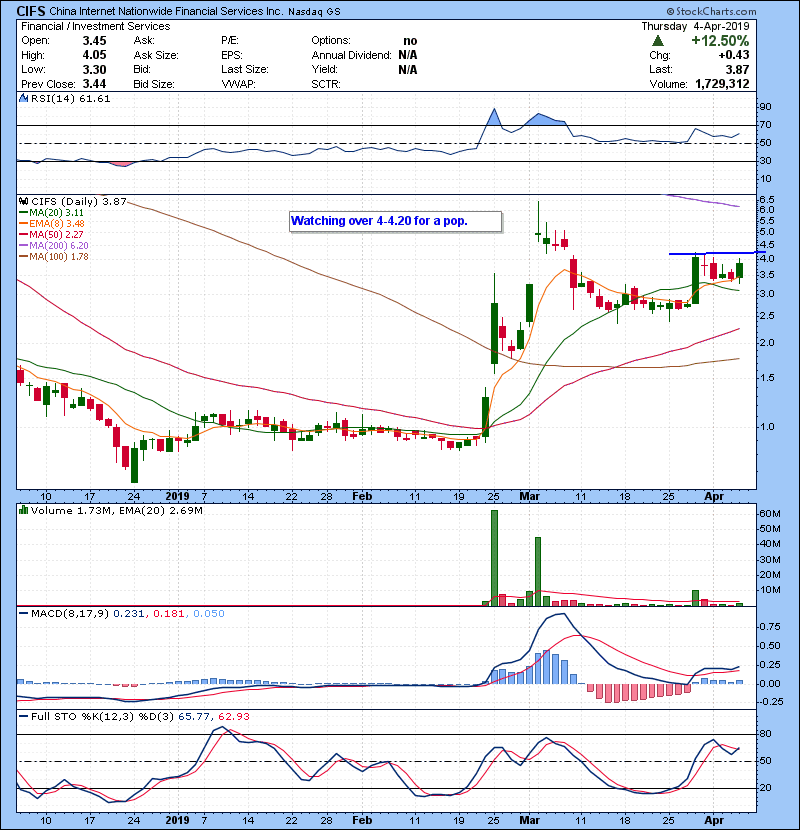Click the Financial / Investment Services sector label
Screen dimensions: 800x830
tap(95, 26)
